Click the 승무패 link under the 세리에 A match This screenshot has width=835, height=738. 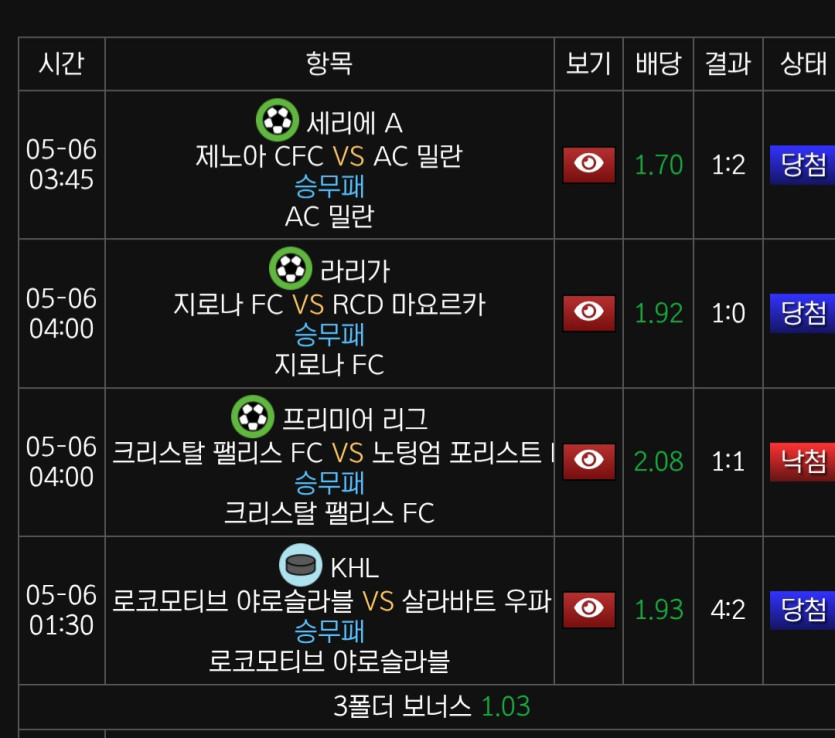330,186
